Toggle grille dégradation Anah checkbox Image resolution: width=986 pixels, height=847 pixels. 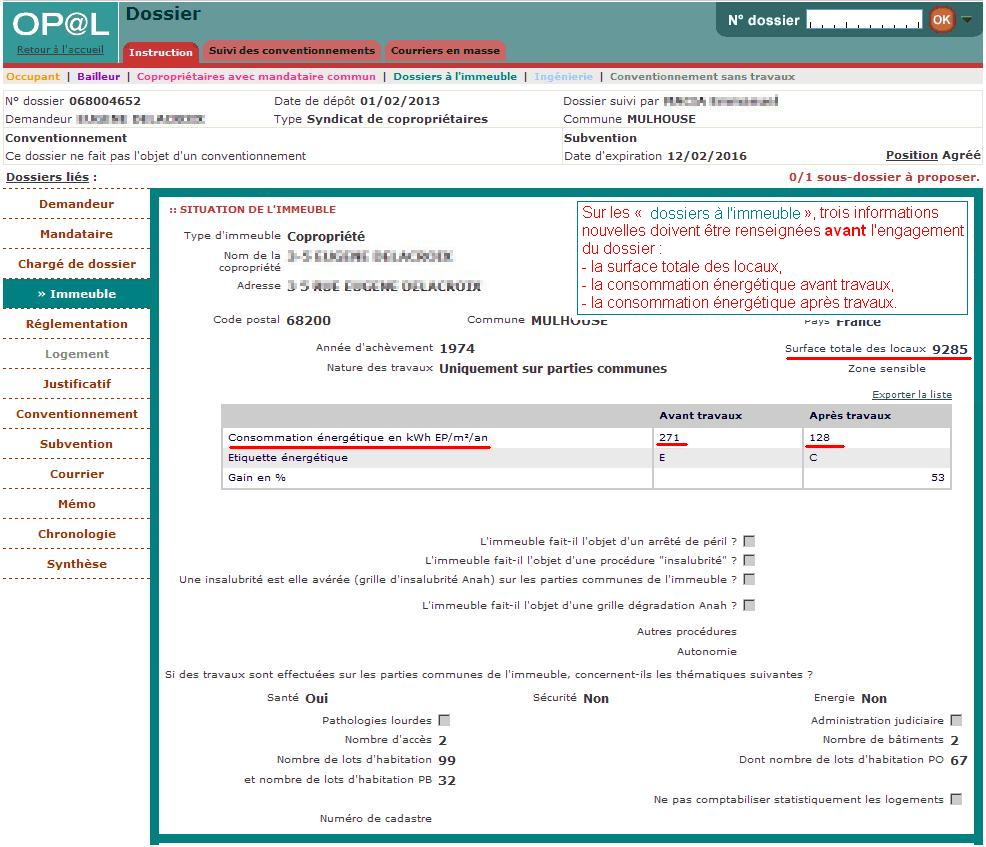pyautogui.click(x=749, y=606)
